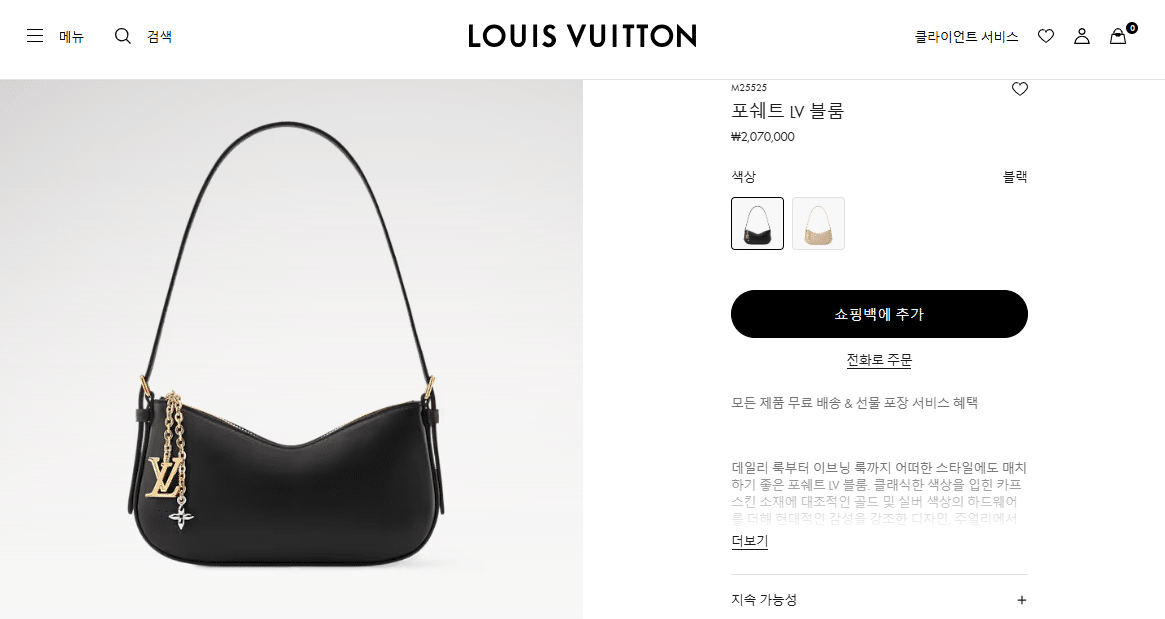
Task: Select the beige color swatch
Action: coord(818,224)
